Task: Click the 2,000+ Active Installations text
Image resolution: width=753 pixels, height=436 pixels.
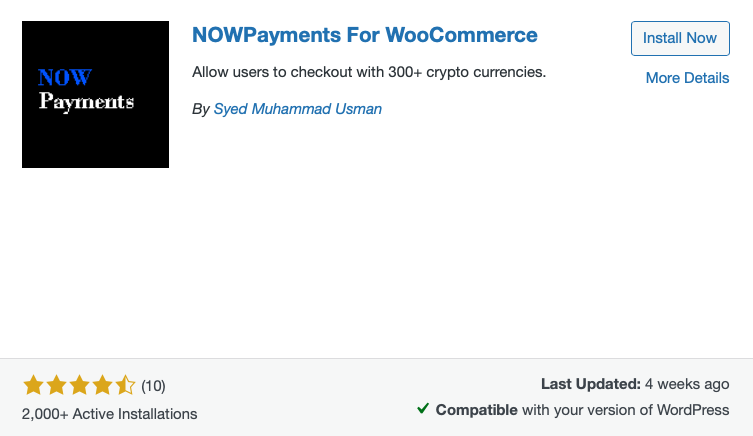Action: click(x=110, y=413)
